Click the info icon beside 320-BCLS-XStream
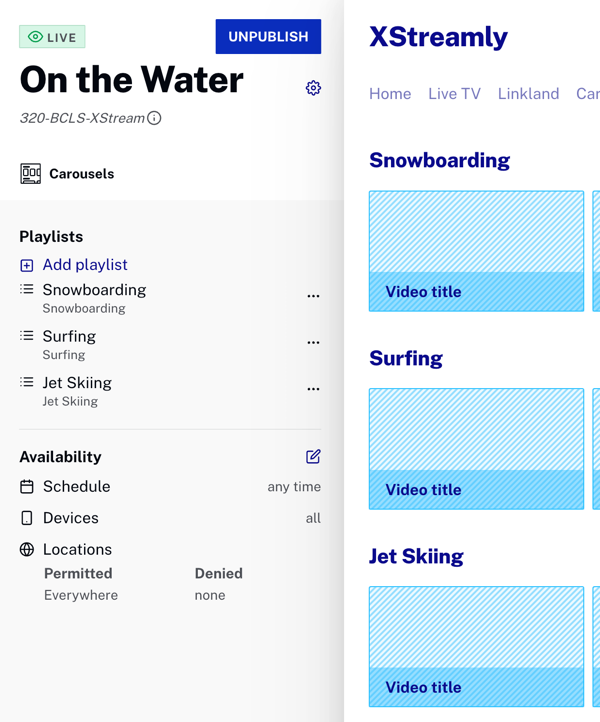The height and width of the screenshot is (722, 600). click(x=154, y=118)
